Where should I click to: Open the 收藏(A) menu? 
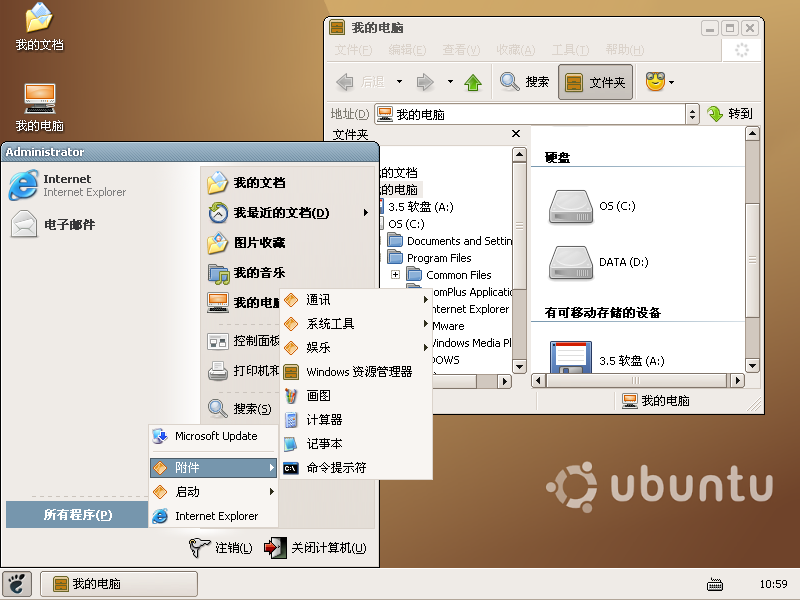[x=516, y=50]
